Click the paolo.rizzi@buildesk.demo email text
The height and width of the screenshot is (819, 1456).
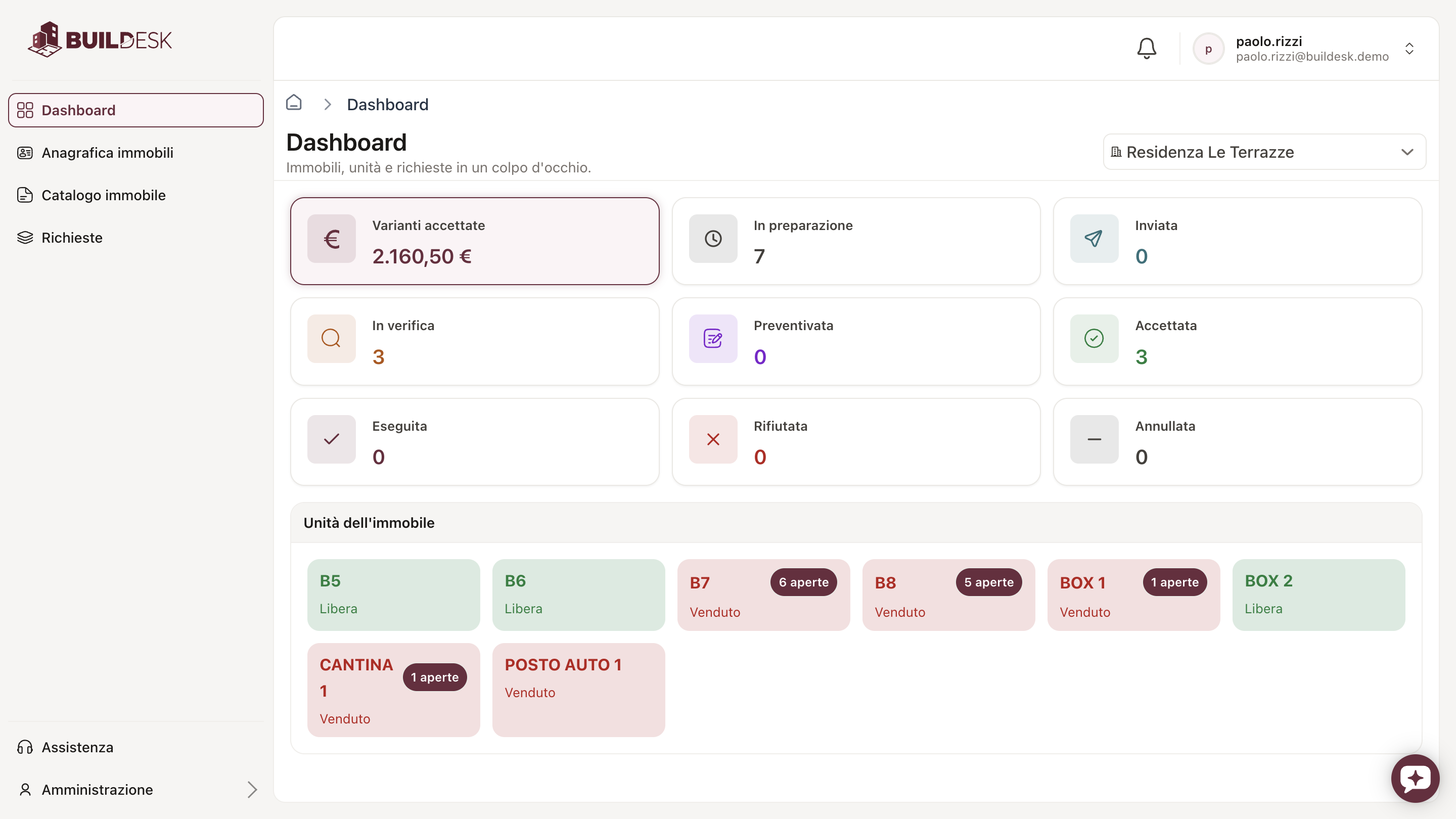[x=1312, y=57]
